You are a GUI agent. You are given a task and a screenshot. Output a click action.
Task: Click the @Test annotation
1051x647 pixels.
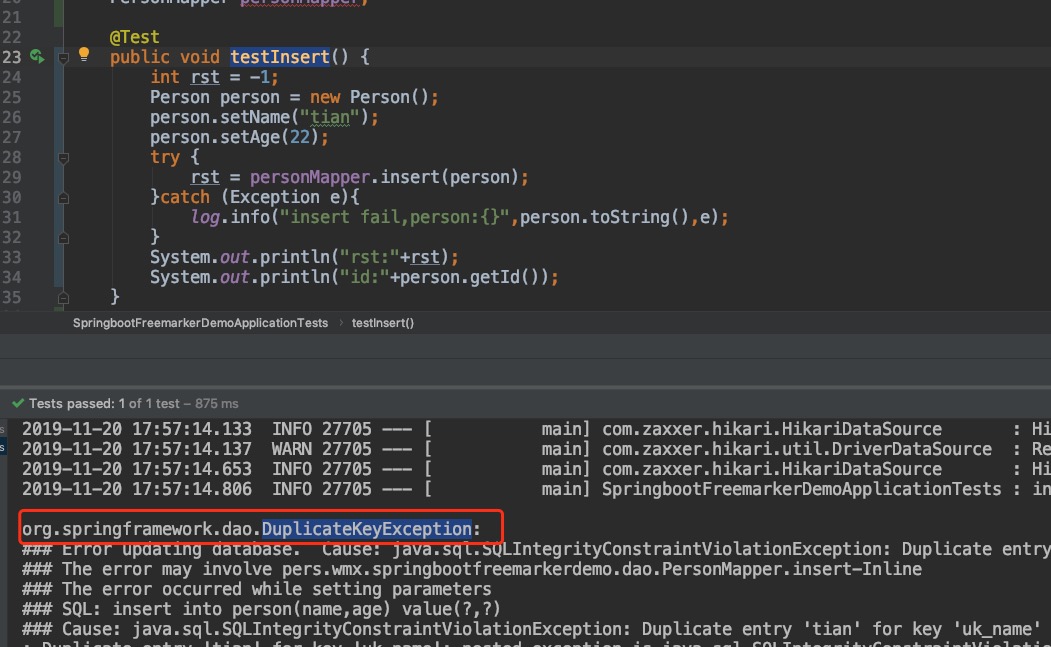134,37
